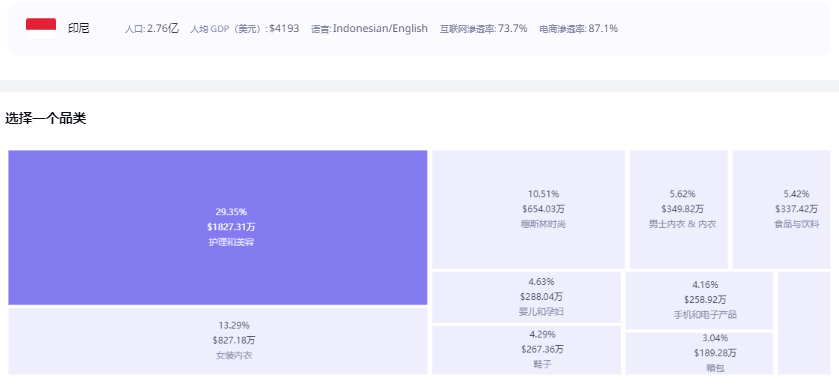Click the 电商渗透率 87.1% statistic

click(578, 28)
